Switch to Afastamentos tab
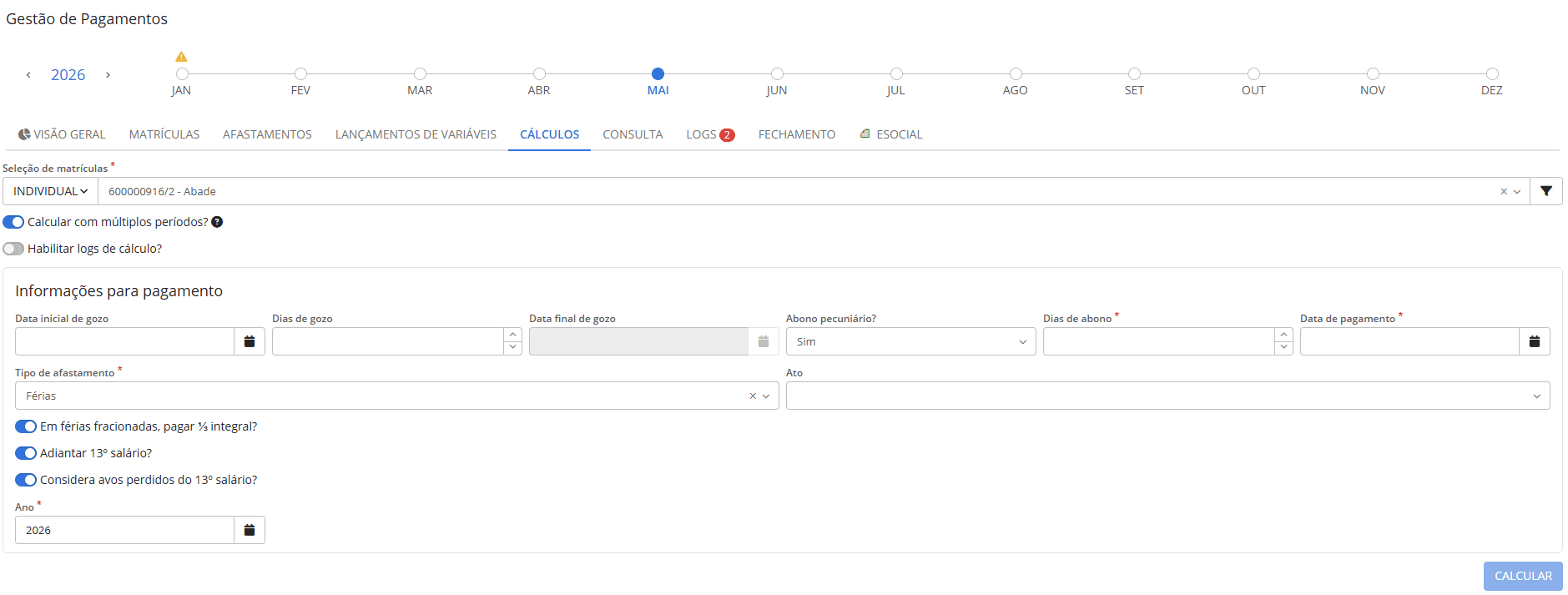Viewport: 1568px width, 595px height. pos(267,134)
